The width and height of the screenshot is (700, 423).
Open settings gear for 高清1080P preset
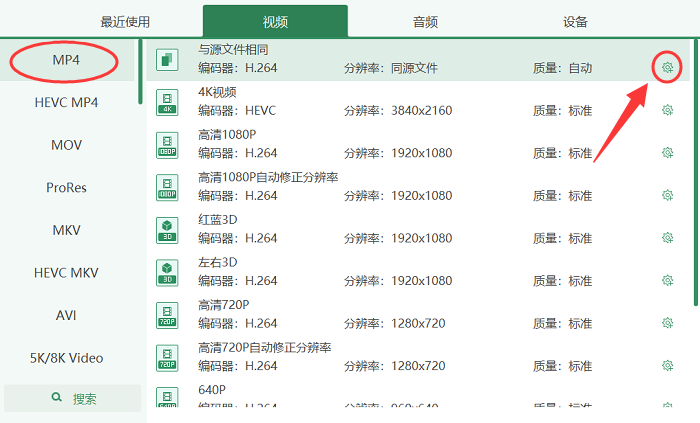coord(667,153)
